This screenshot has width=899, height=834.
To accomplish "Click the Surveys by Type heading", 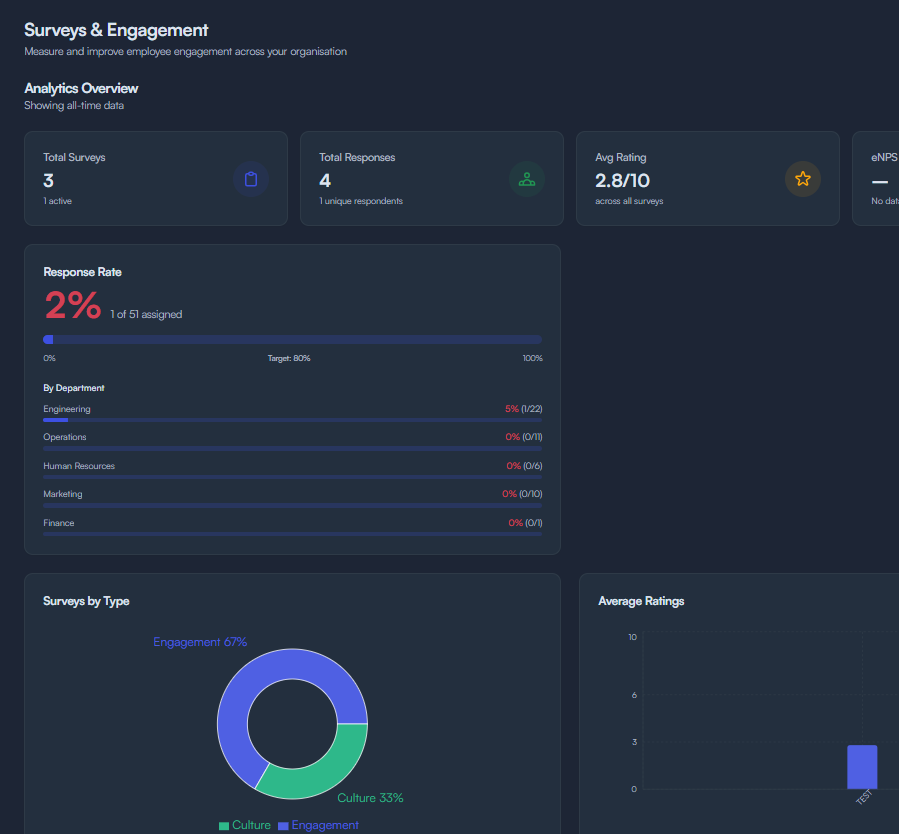I will pos(86,601).
